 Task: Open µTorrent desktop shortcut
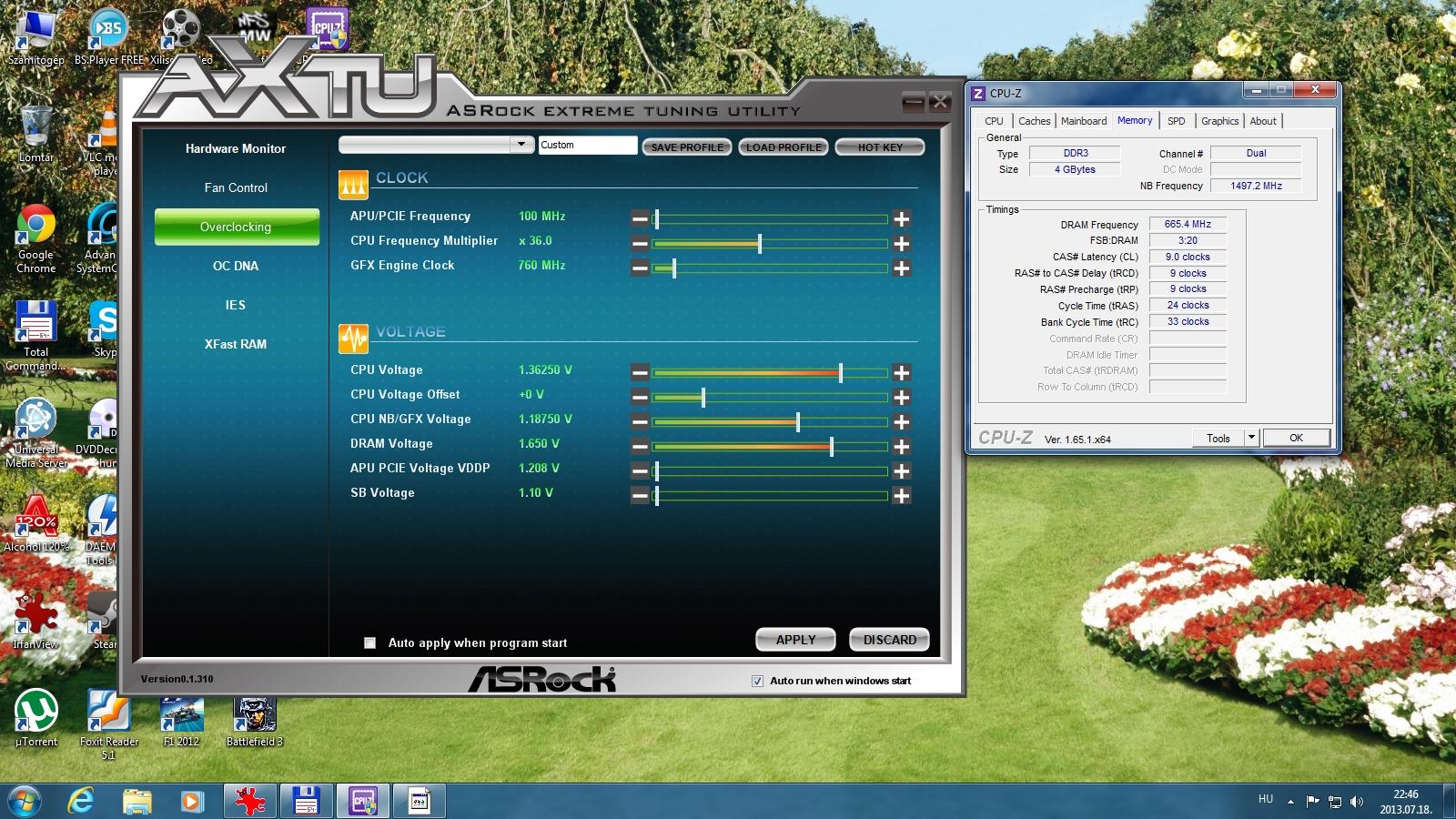pos(36,719)
